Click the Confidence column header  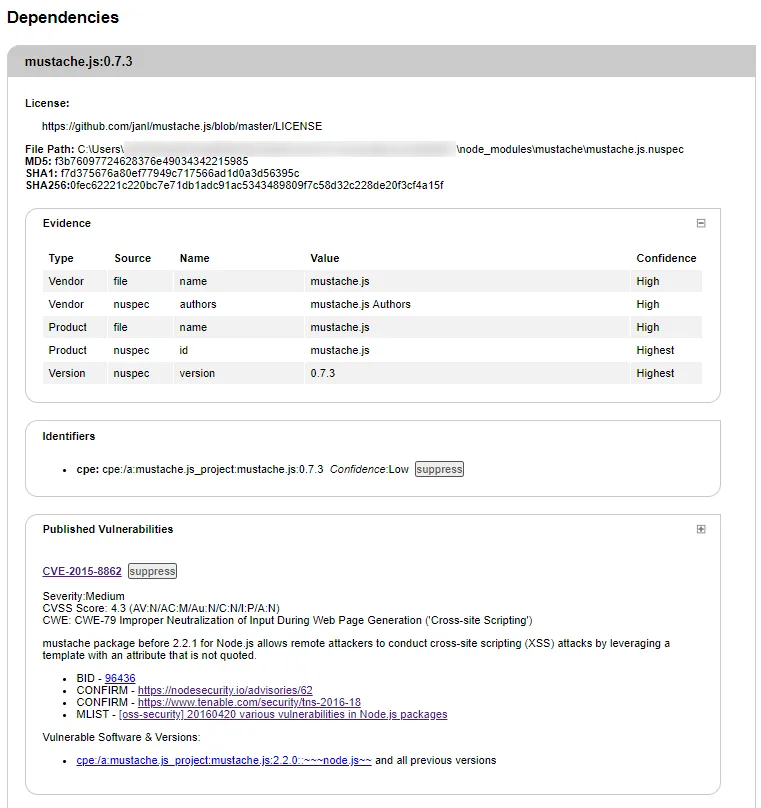[x=666, y=258]
